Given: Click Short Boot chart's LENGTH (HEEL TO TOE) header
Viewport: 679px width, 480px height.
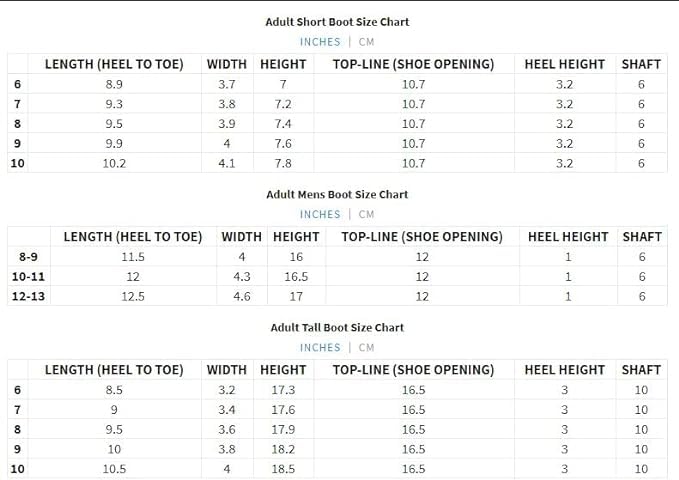Looking at the screenshot, I should click(114, 64).
